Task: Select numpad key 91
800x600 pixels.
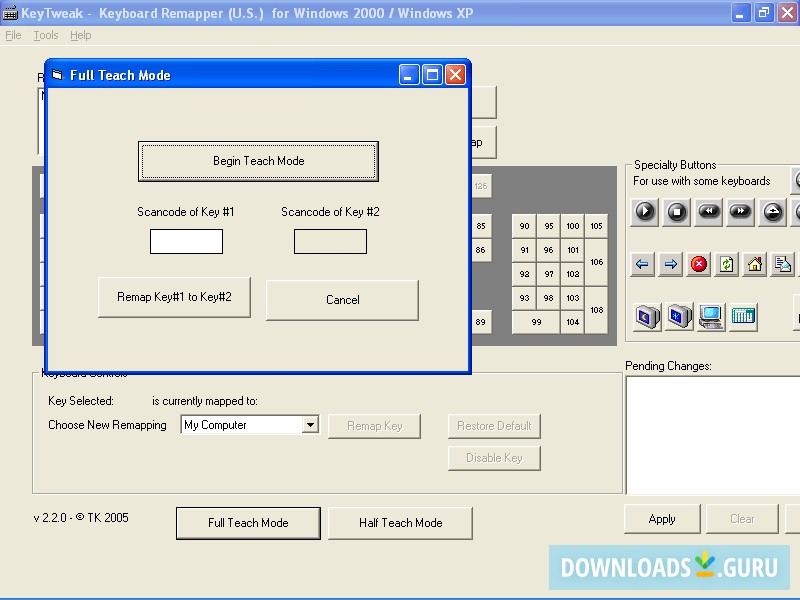Action: point(524,250)
